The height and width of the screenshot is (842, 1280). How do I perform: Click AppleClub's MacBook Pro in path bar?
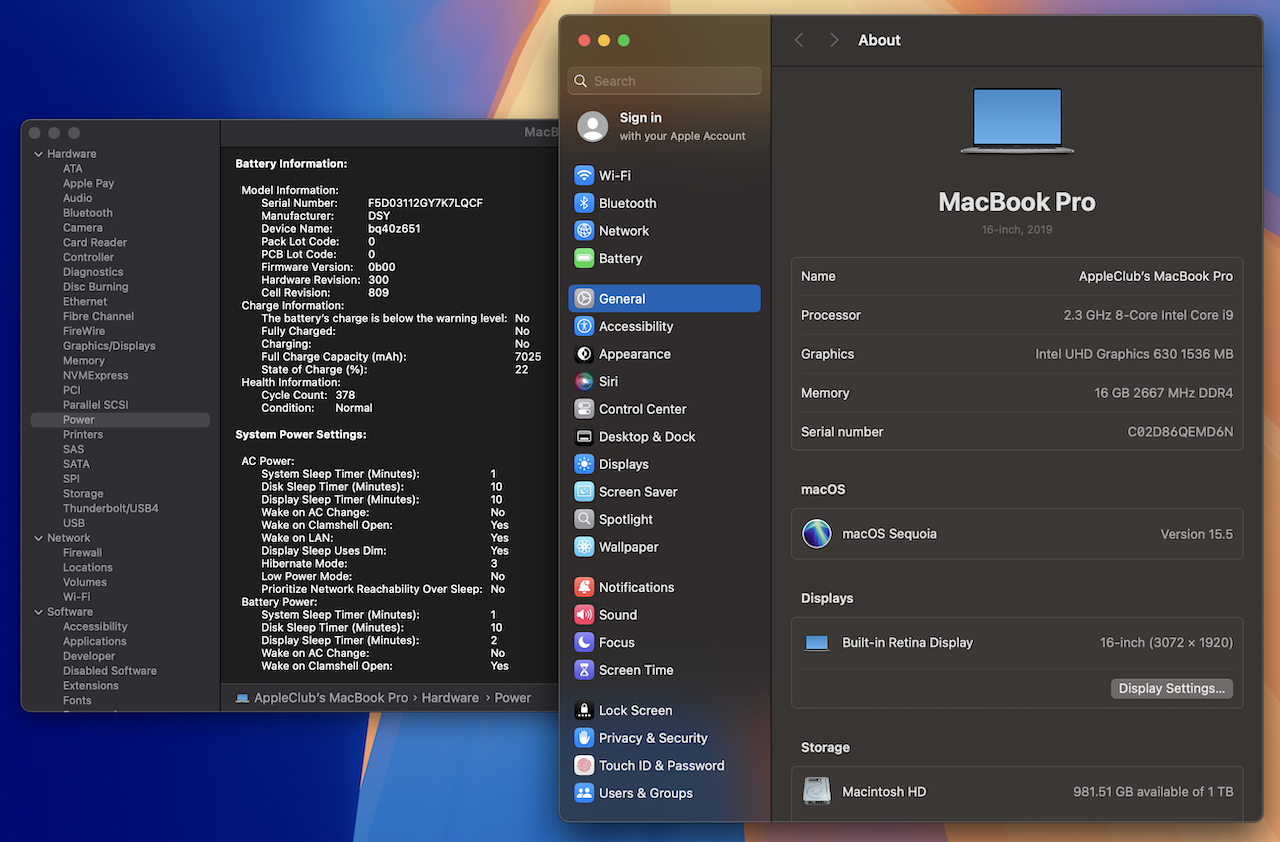pos(331,698)
